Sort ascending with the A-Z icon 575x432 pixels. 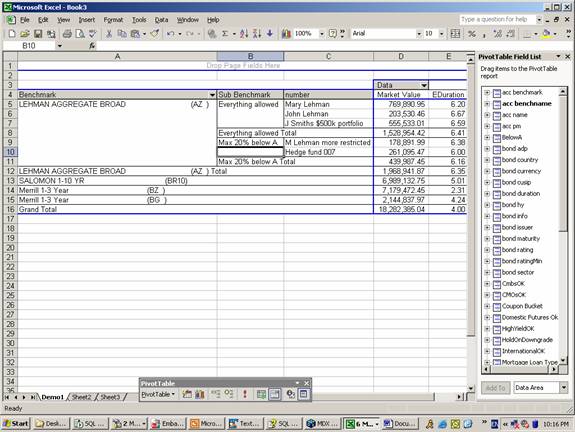244,34
